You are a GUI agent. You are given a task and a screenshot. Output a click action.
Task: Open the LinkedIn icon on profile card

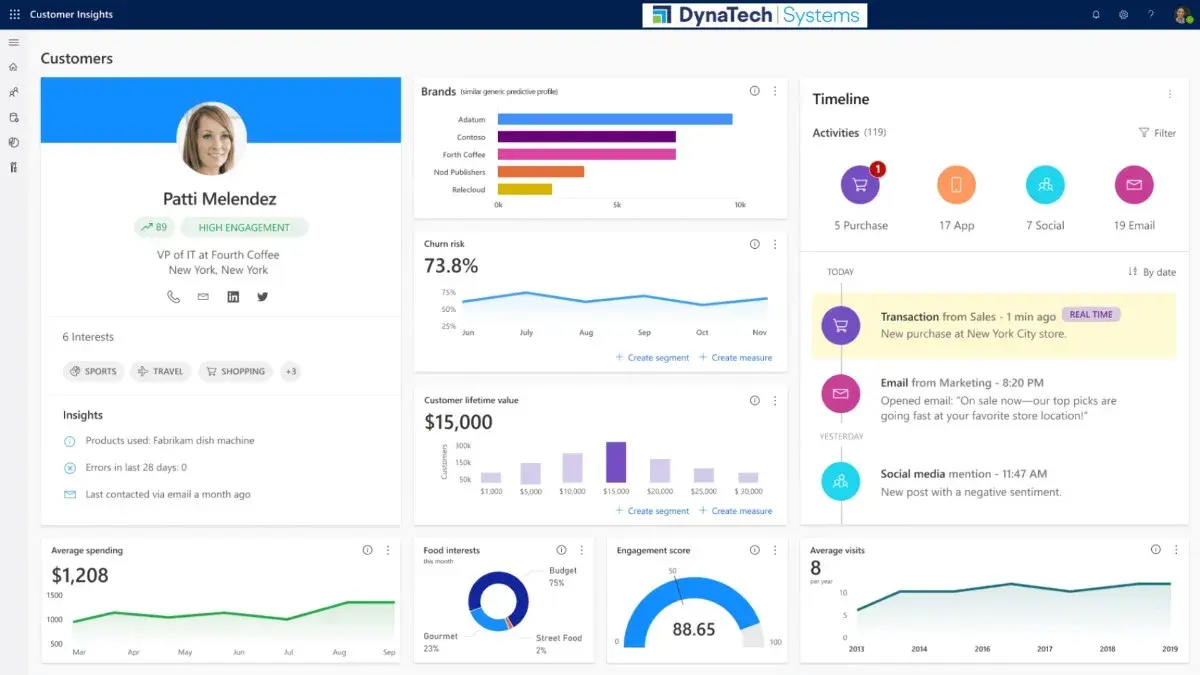coord(233,297)
